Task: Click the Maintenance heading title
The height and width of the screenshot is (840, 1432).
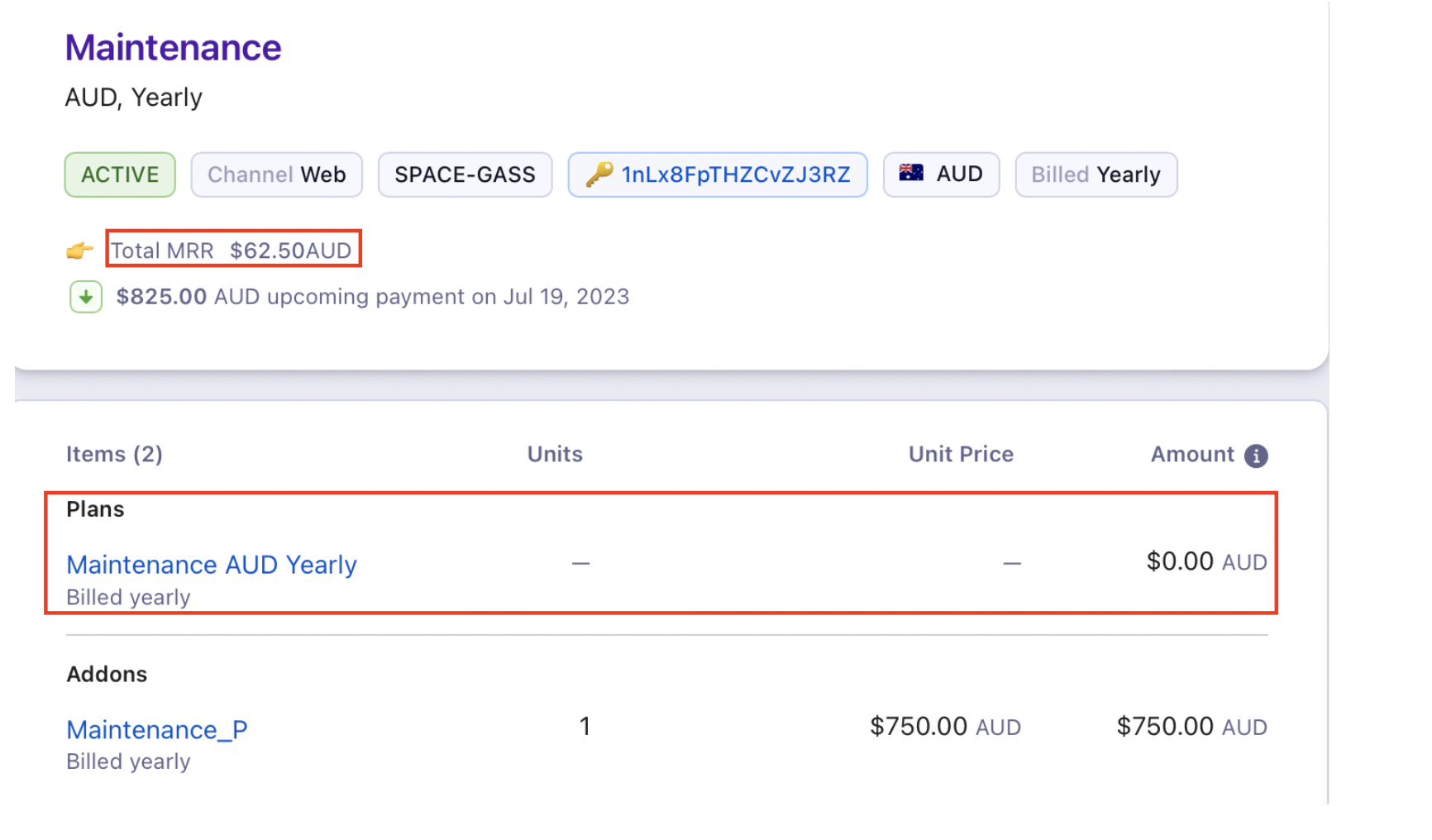Action: (174, 48)
